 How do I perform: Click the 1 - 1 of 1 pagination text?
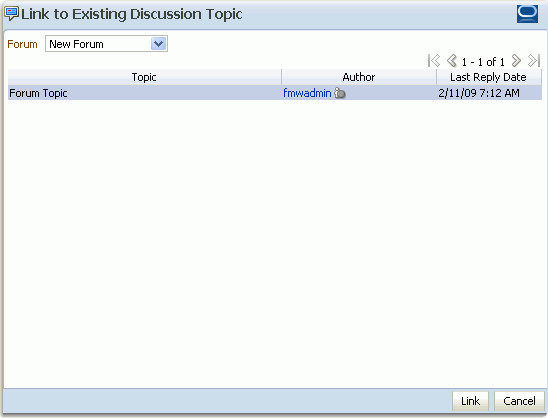[483, 62]
